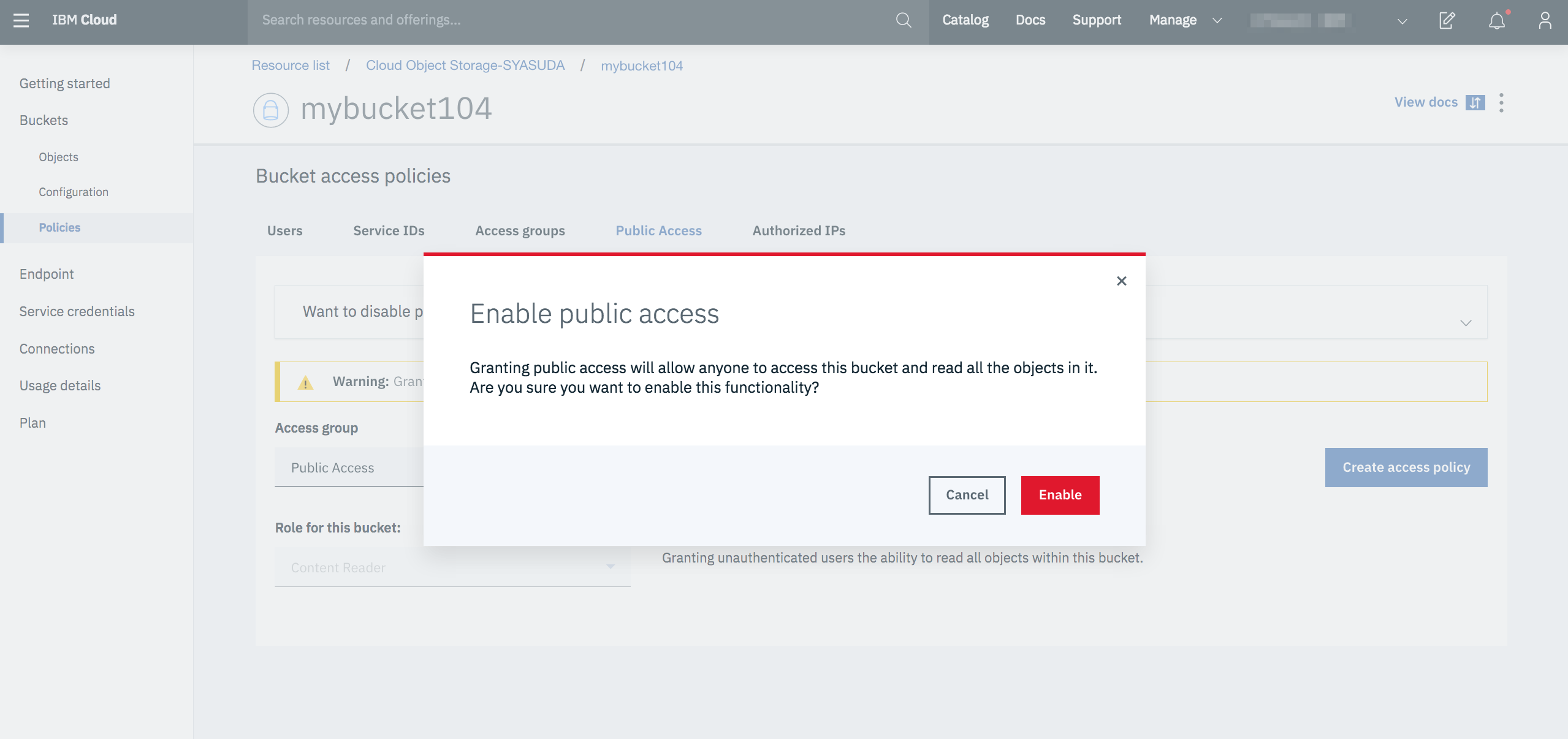Open Service credentials in sidebar
Screen dimensions: 1568x739
coord(77,311)
